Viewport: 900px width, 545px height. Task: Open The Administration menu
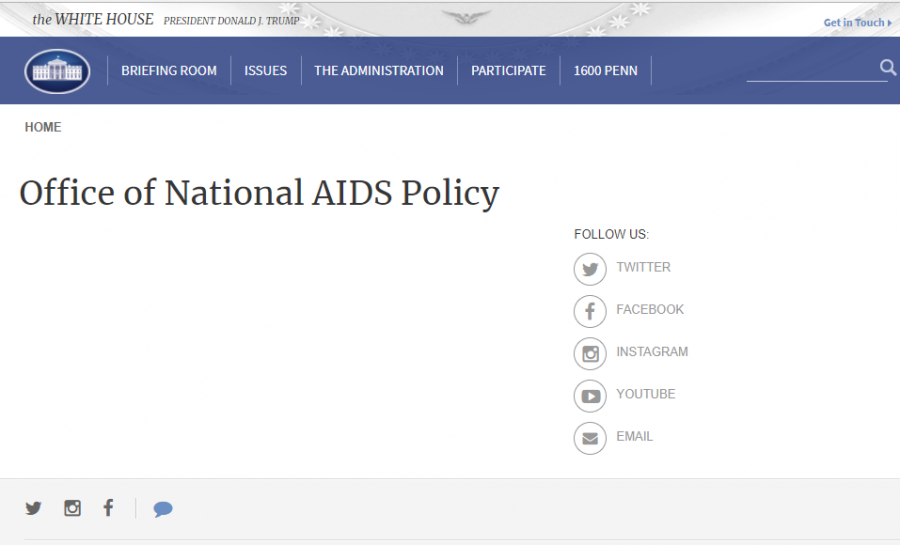379,71
